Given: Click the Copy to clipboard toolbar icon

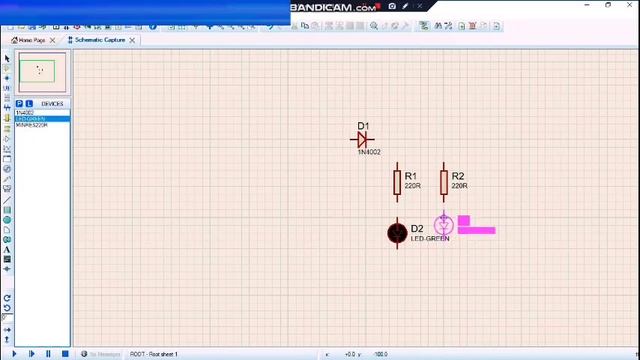Looking at the screenshot, I should pyautogui.click(x=305, y=26).
